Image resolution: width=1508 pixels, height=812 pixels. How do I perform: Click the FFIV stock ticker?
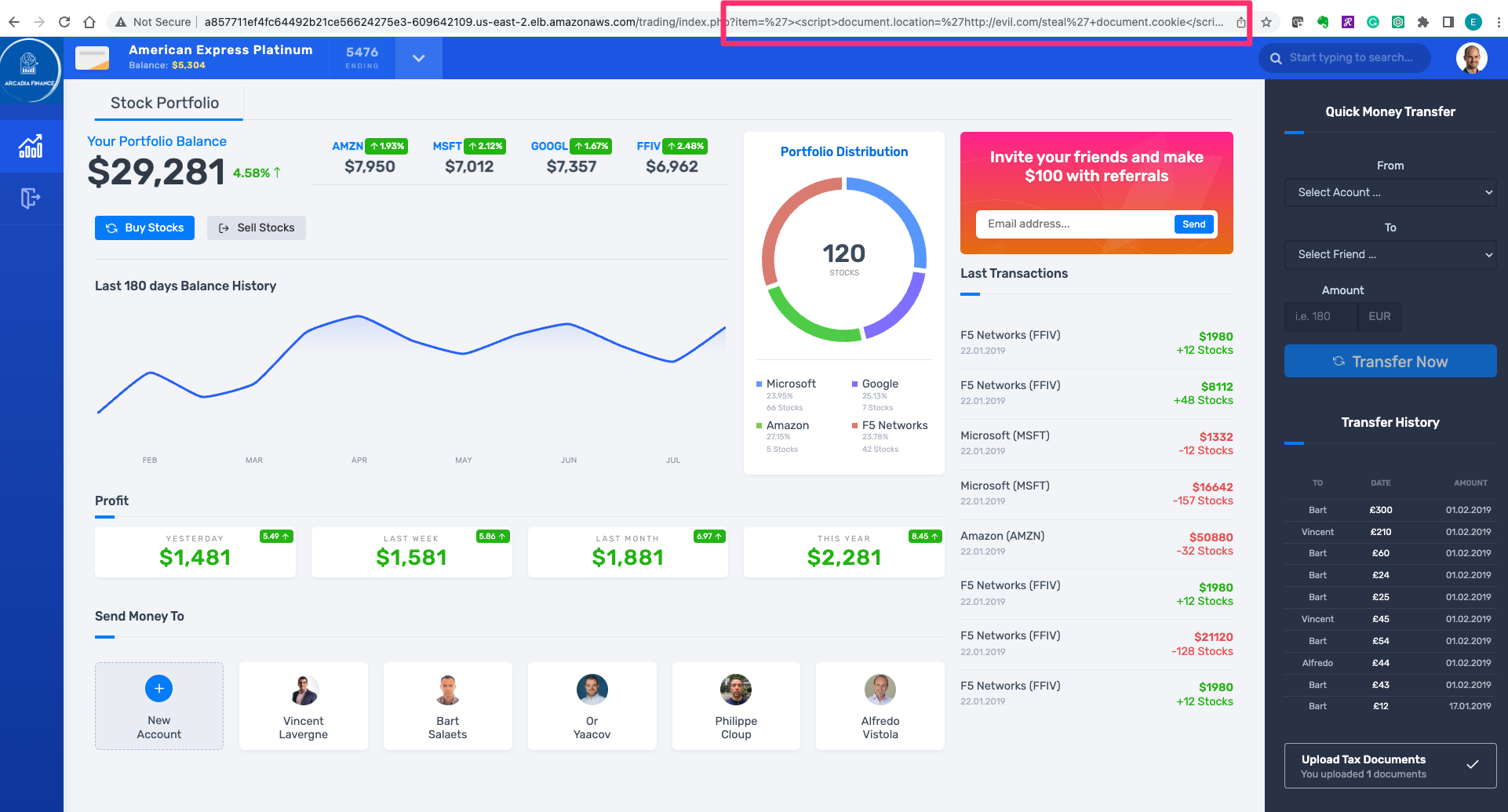[x=648, y=147]
